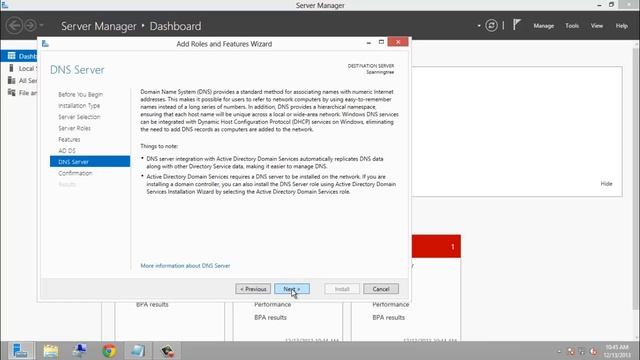Click Performance in the right dashboard tile
The width and height of the screenshot is (640, 360).
click(x=391, y=304)
